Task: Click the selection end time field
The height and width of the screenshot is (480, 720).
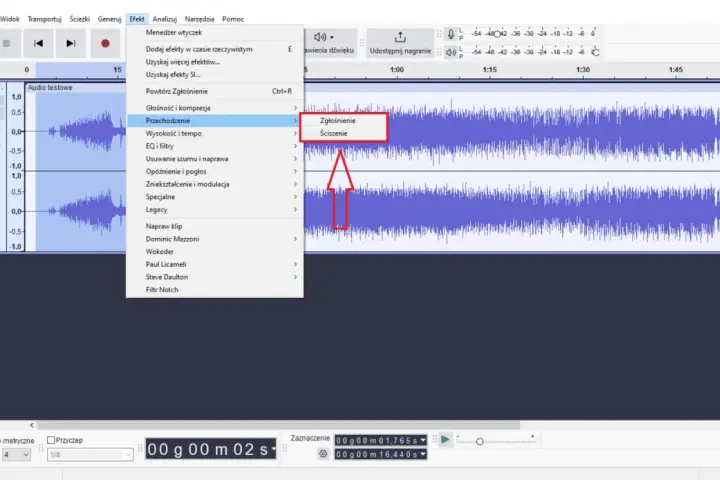Action: [x=380, y=454]
